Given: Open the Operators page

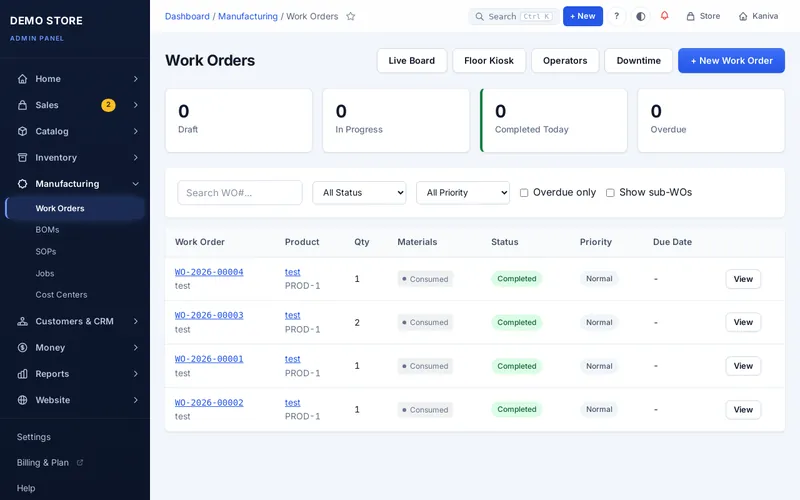Looking at the screenshot, I should tap(565, 61).
